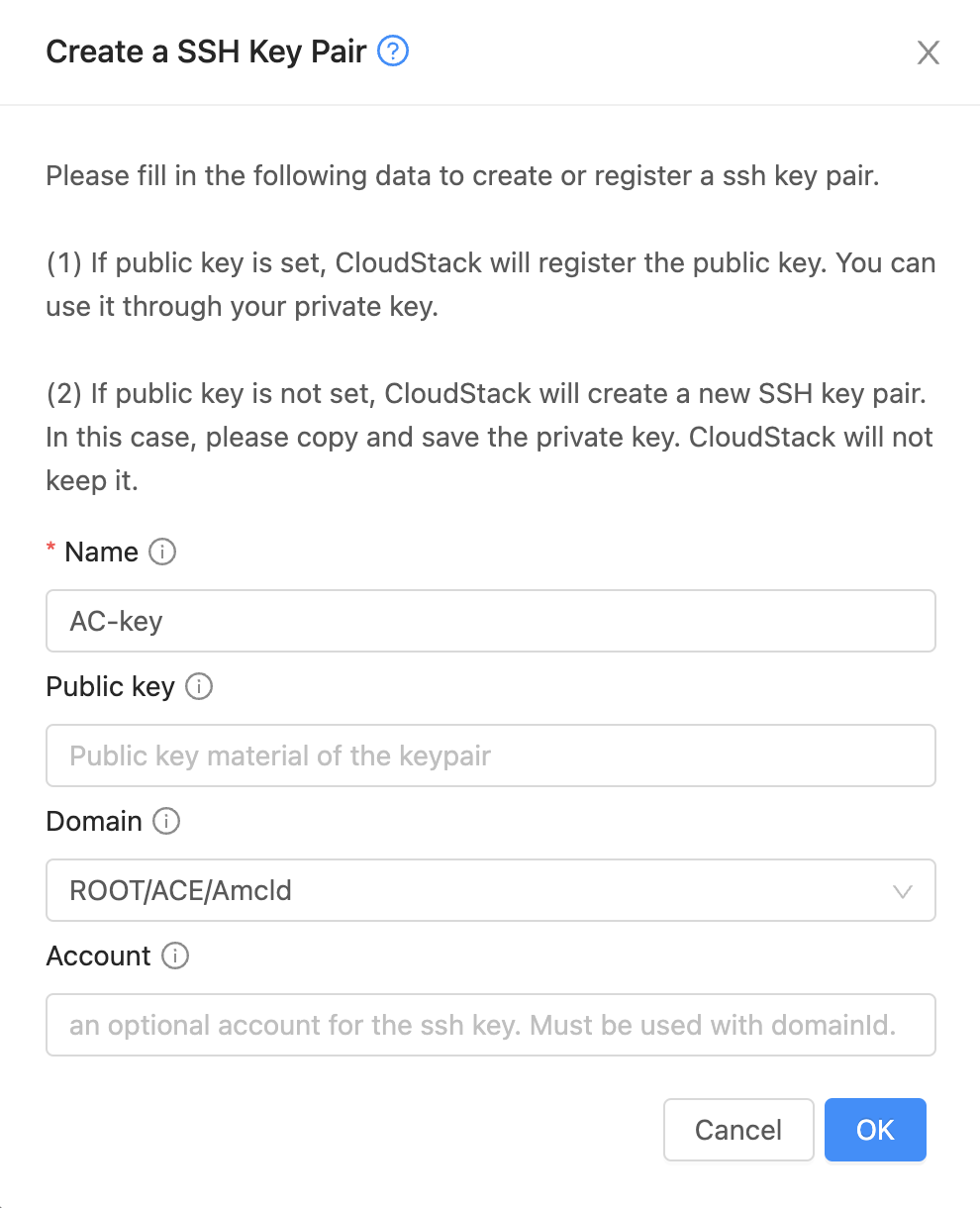Click the info icon next to Domain

166,821
